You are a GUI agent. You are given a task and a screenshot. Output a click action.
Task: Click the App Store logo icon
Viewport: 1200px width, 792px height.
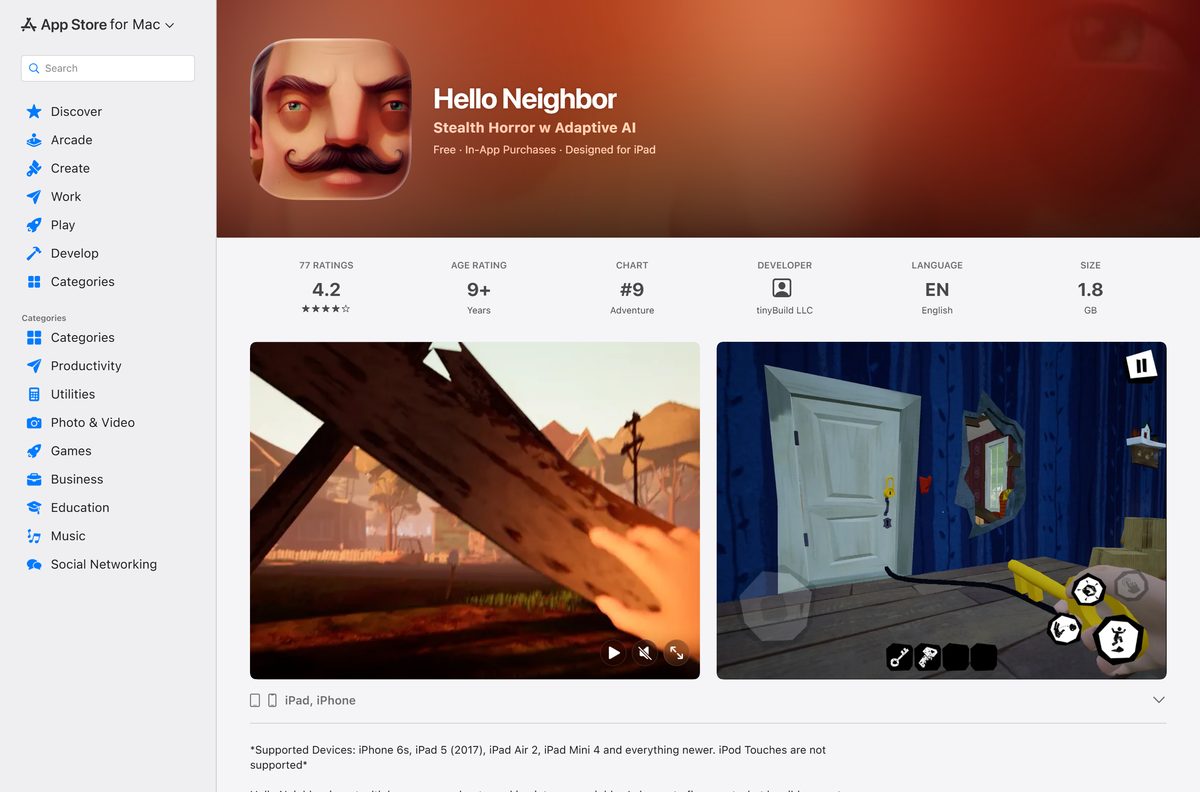point(29,25)
